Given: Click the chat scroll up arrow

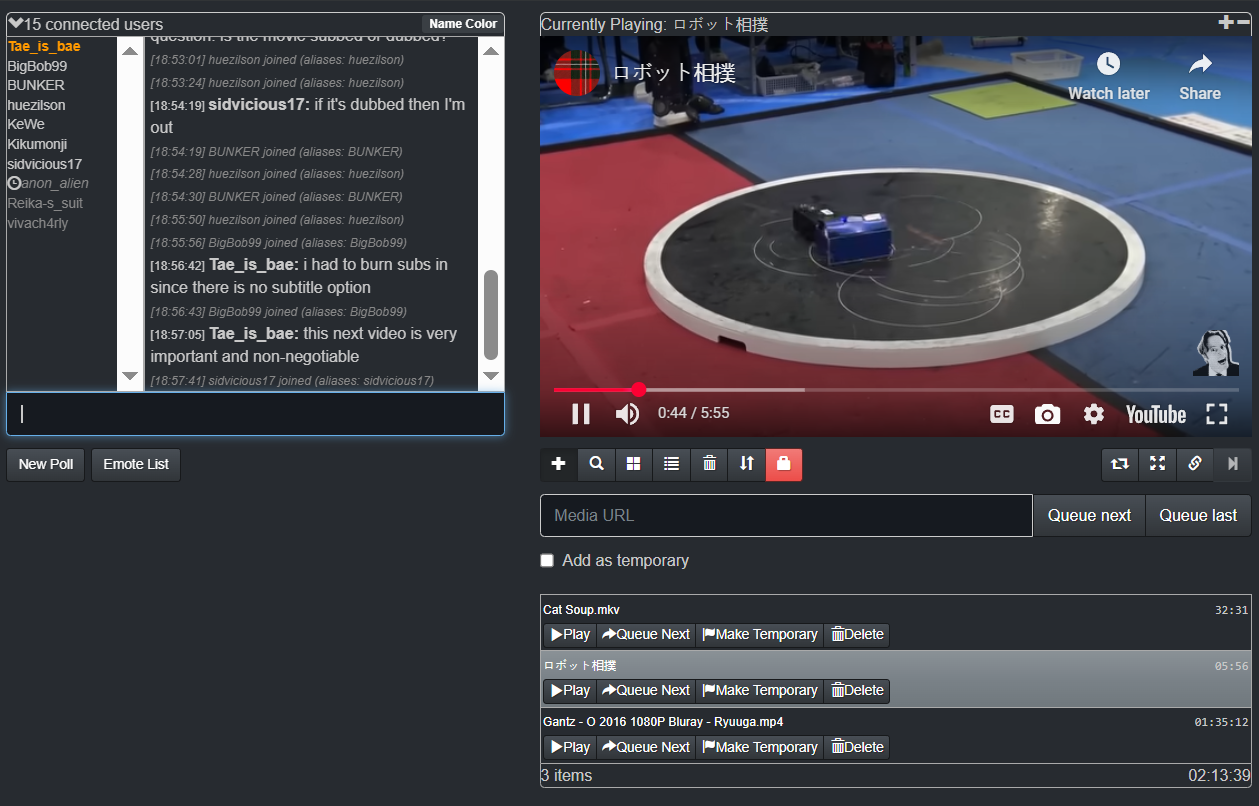Looking at the screenshot, I should [491, 51].
